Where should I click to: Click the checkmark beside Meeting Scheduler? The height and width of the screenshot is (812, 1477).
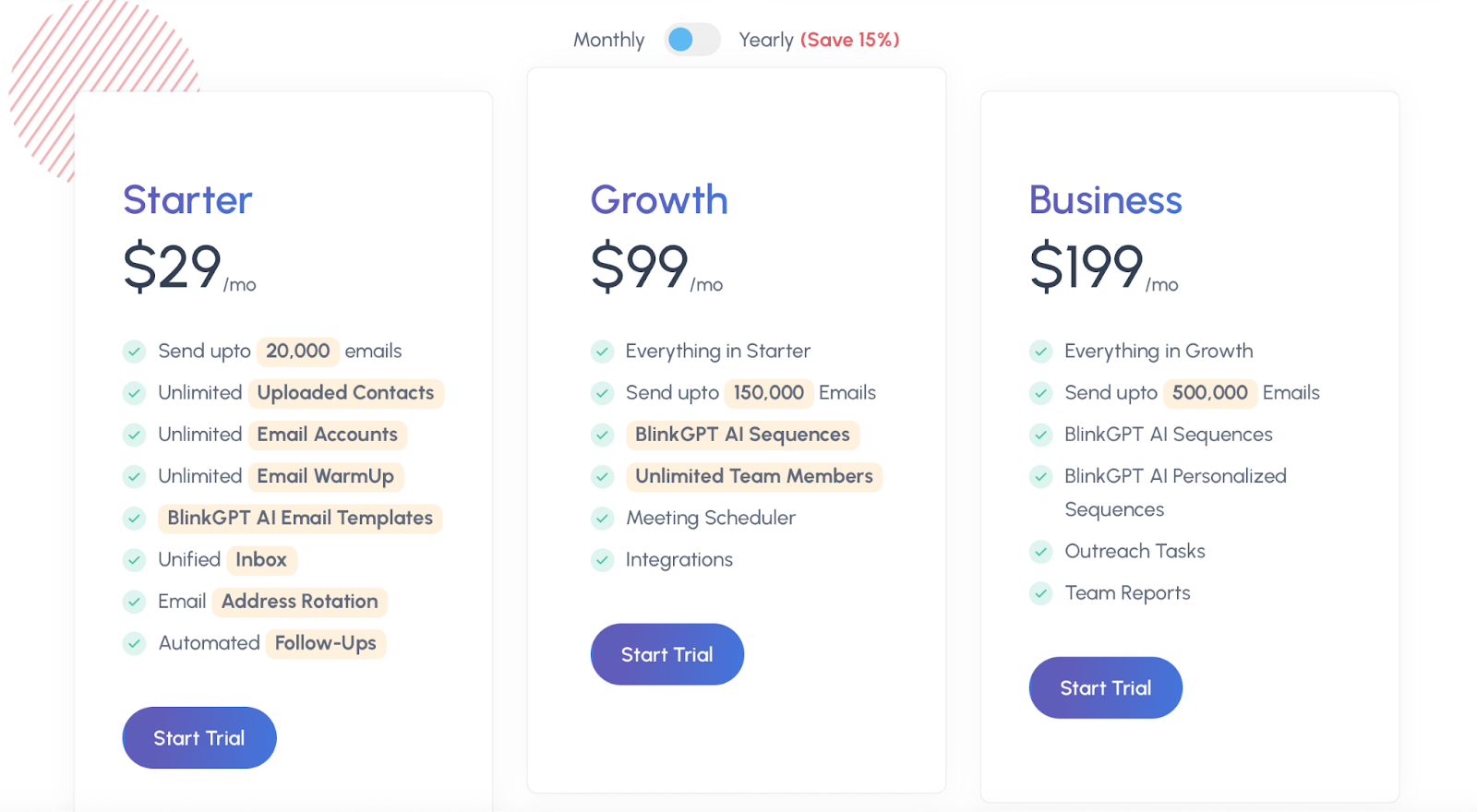click(x=602, y=519)
